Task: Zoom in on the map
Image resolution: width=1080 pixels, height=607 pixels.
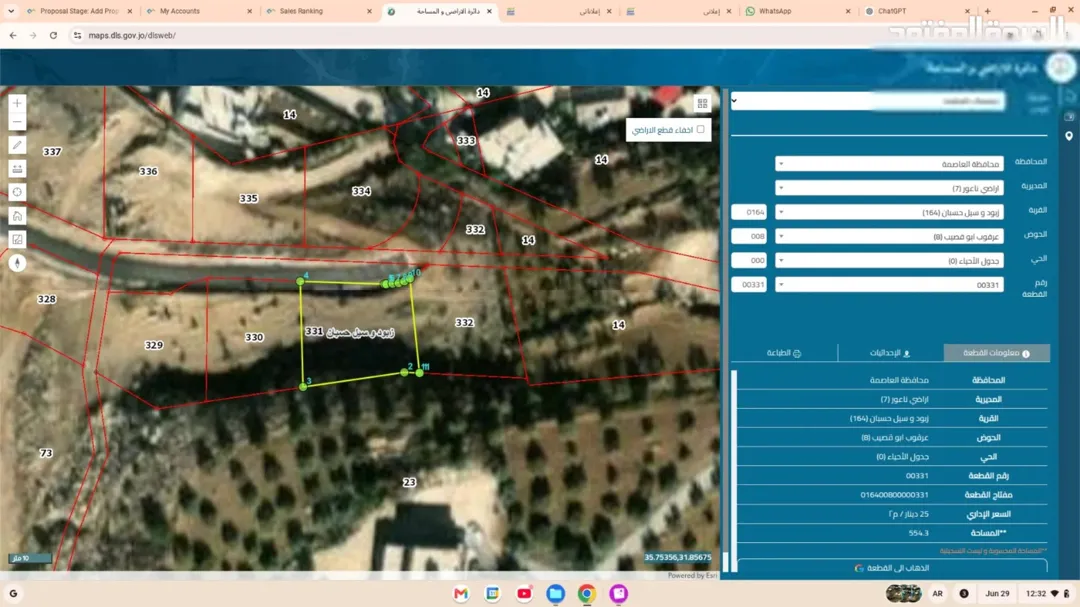Action: pyautogui.click(x=17, y=103)
